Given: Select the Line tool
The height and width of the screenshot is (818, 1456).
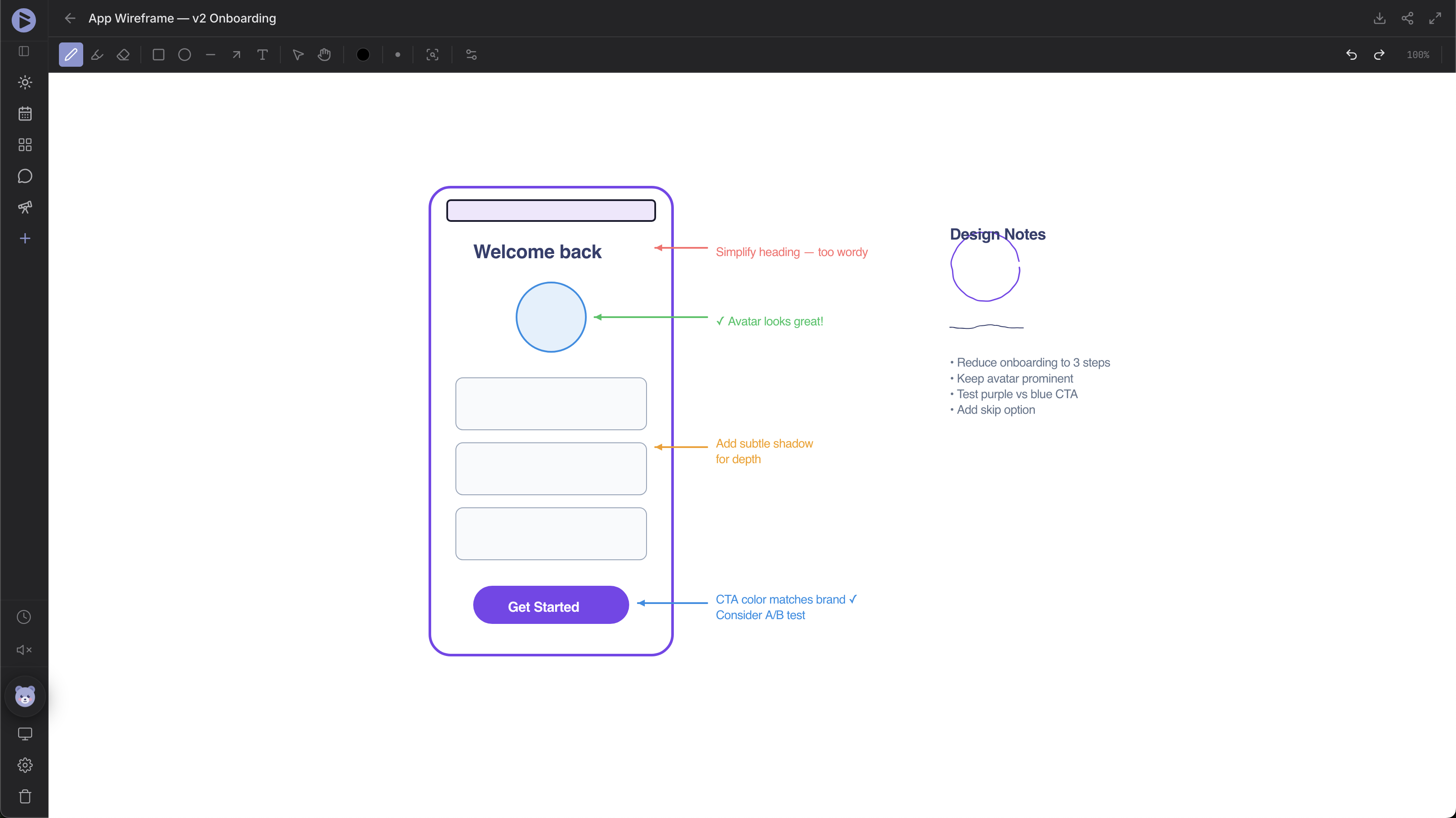Looking at the screenshot, I should (210, 54).
